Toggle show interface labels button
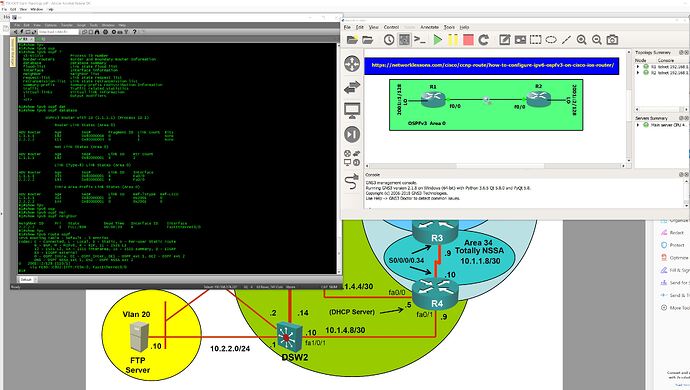 404,40
